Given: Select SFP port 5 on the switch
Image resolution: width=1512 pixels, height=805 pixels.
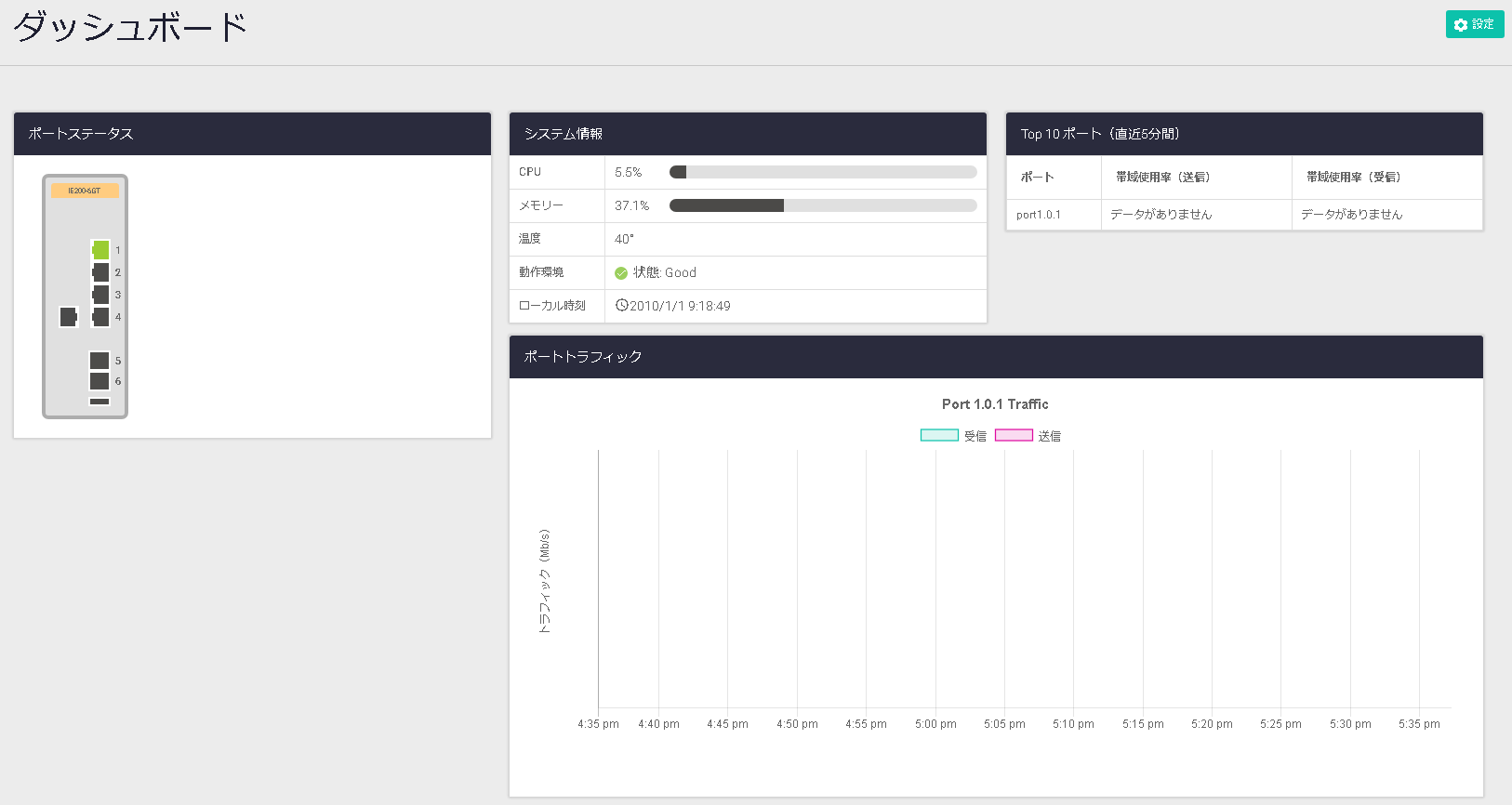Looking at the screenshot, I should click(99, 360).
